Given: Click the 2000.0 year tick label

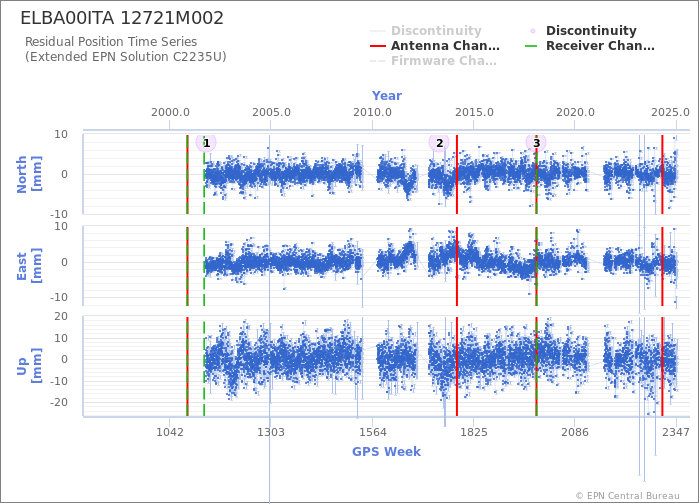Looking at the screenshot, I should pyautogui.click(x=170, y=112).
